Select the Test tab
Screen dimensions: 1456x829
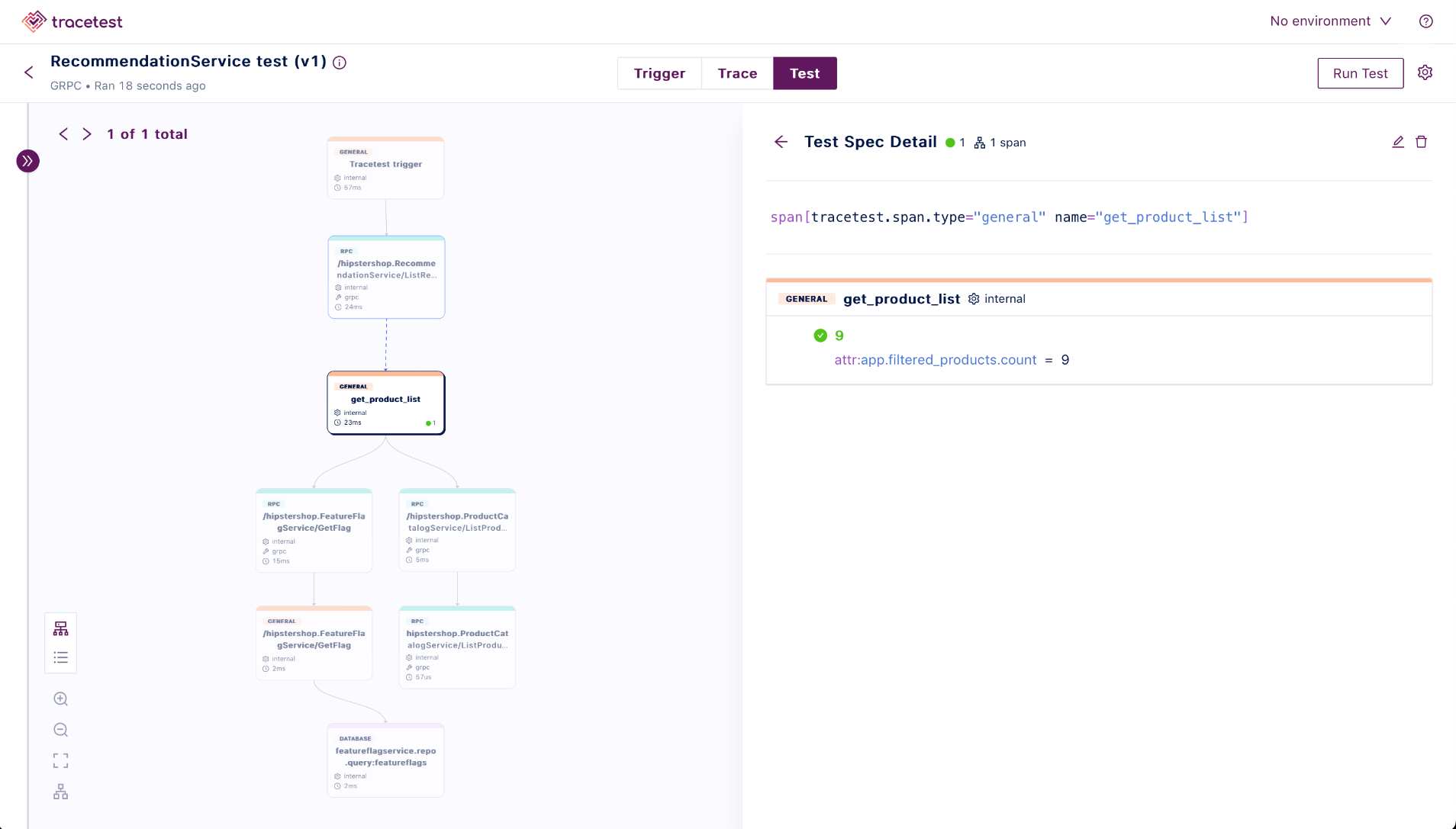[x=804, y=73]
